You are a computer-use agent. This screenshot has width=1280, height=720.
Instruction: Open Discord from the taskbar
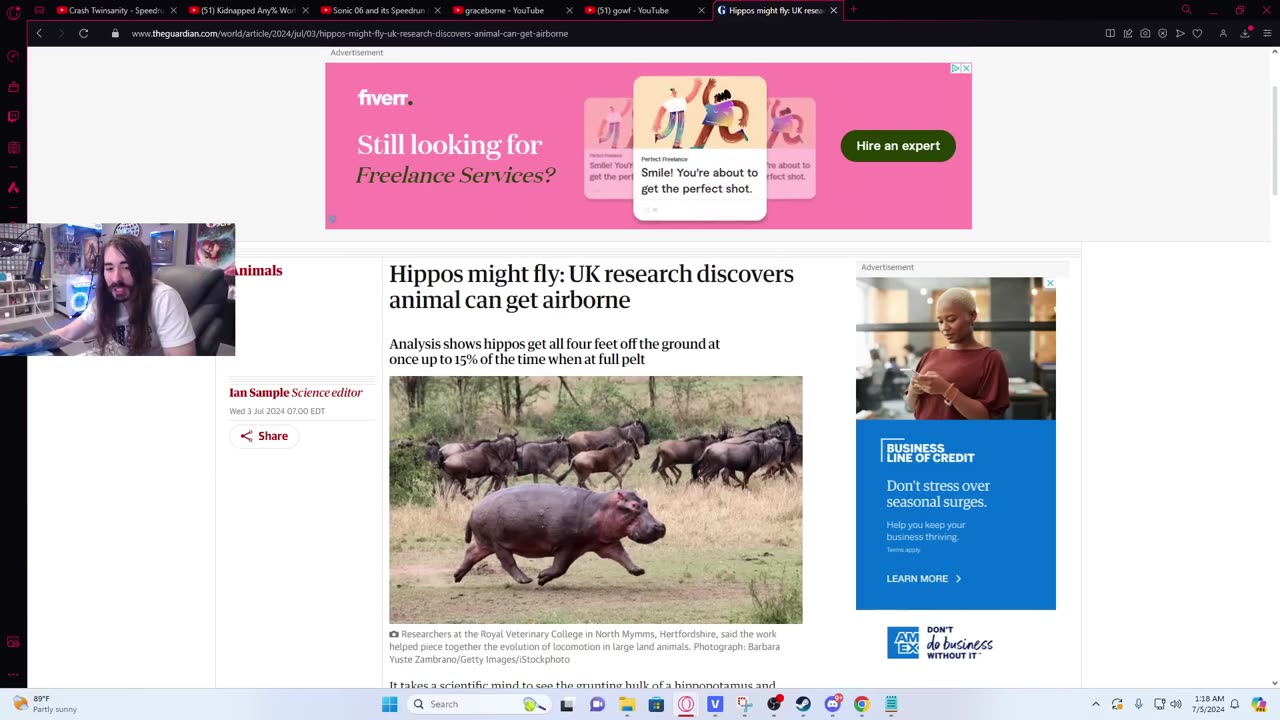(x=833, y=704)
